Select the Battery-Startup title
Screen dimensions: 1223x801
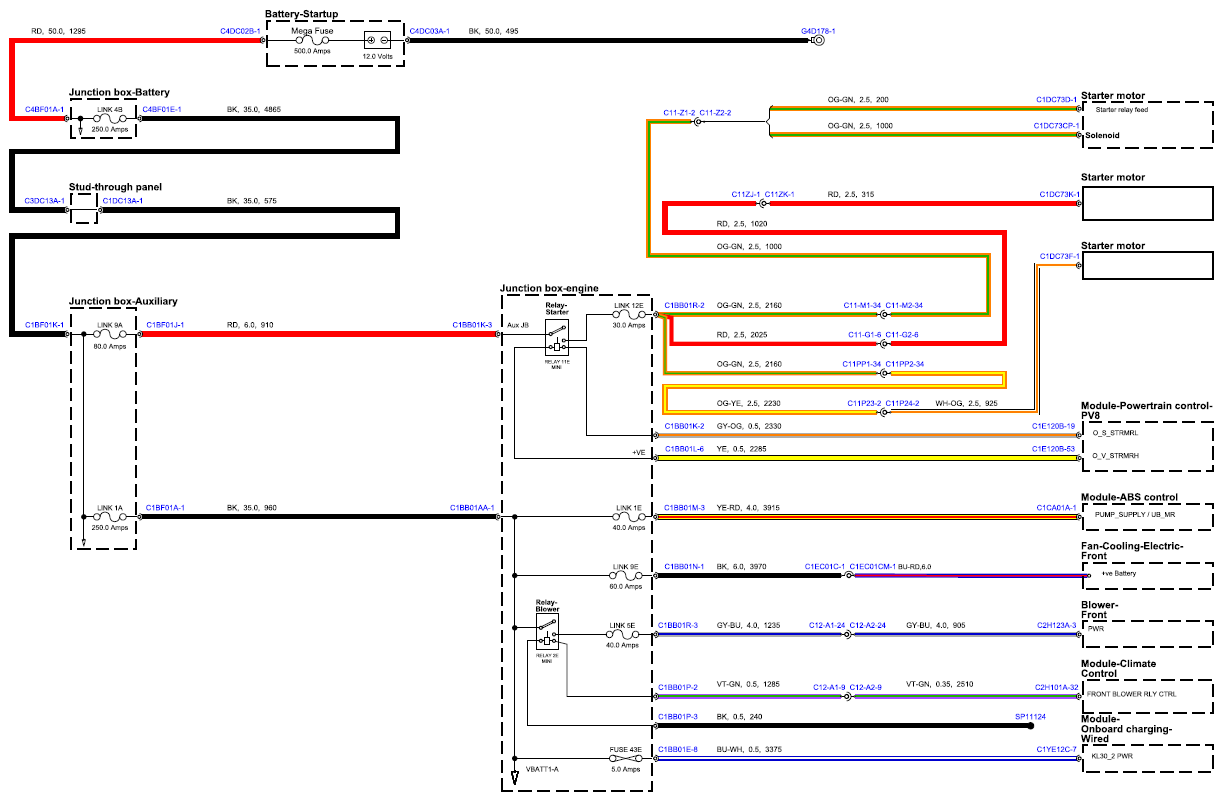(302, 14)
